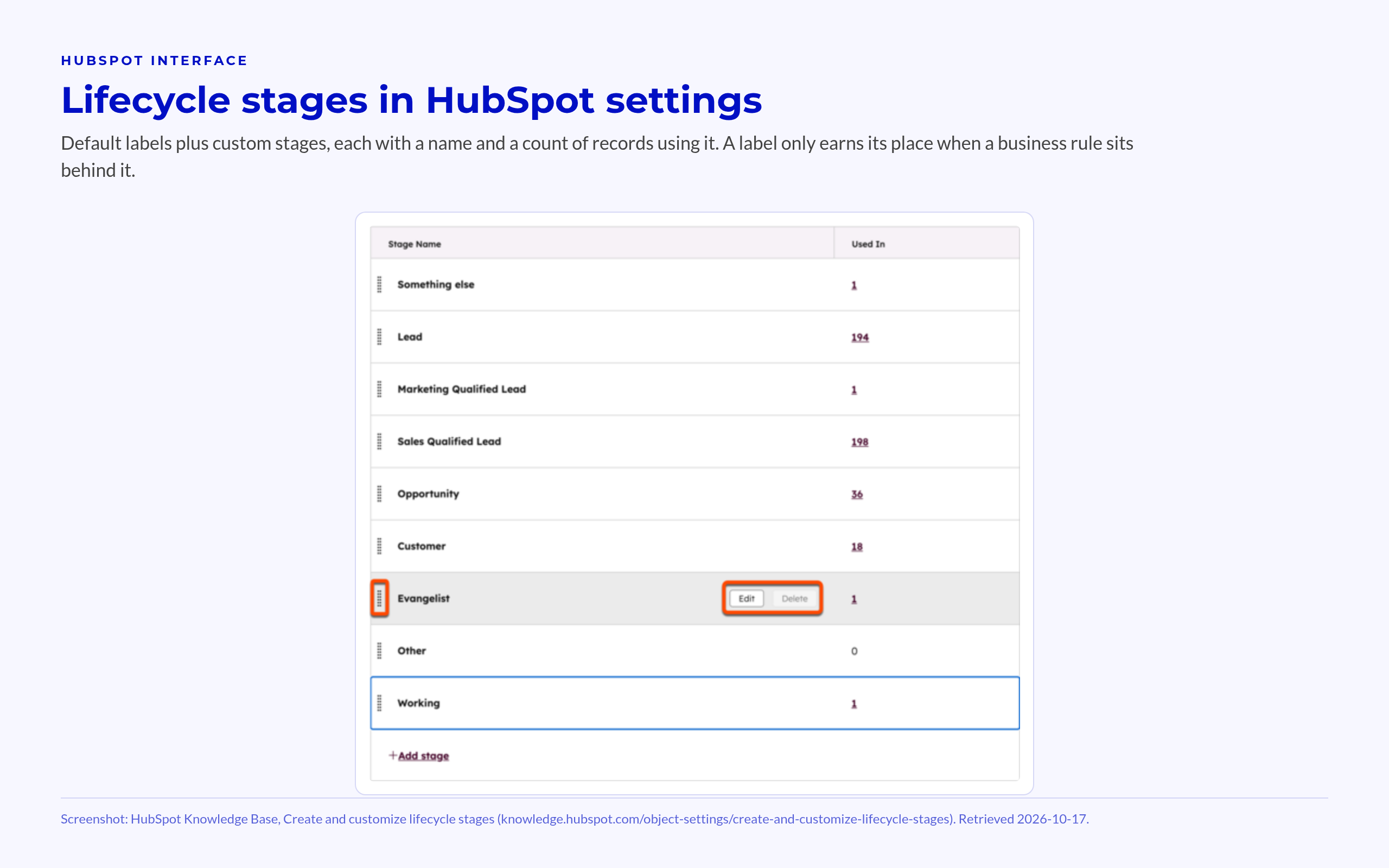
Task: Click drag handle beside Lead stage
Action: pos(379,337)
